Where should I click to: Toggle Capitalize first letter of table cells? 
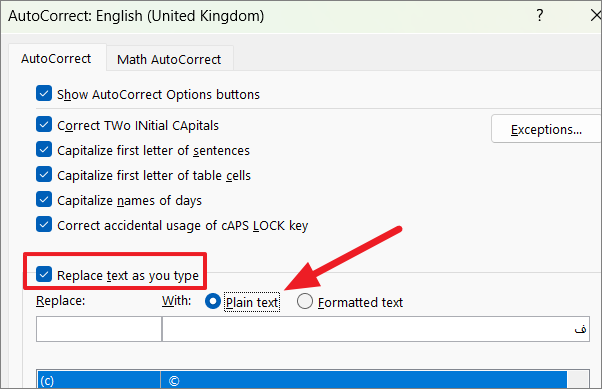click(x=44, y=174)
